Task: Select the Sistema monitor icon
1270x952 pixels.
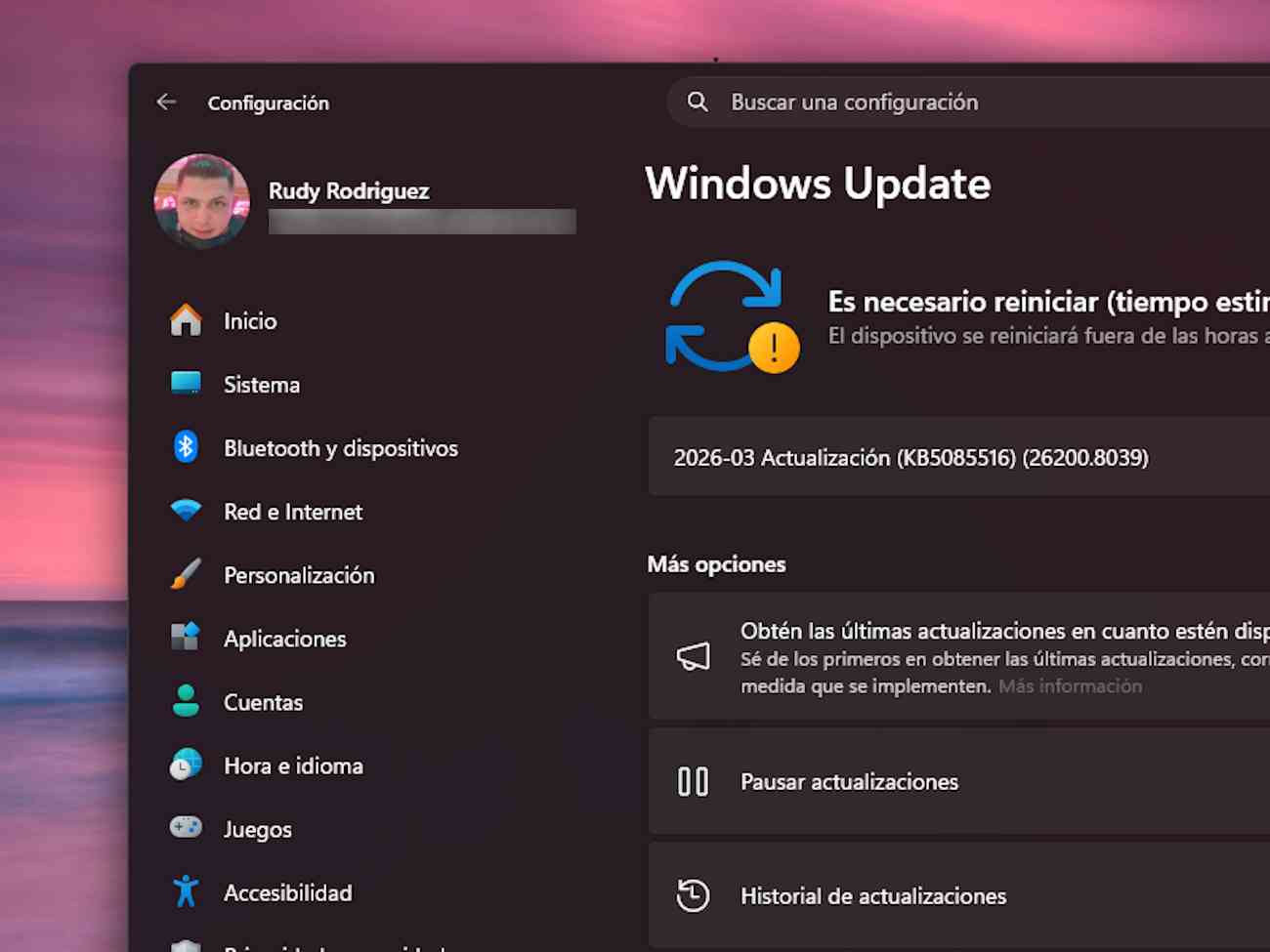Action: point(186,384)
